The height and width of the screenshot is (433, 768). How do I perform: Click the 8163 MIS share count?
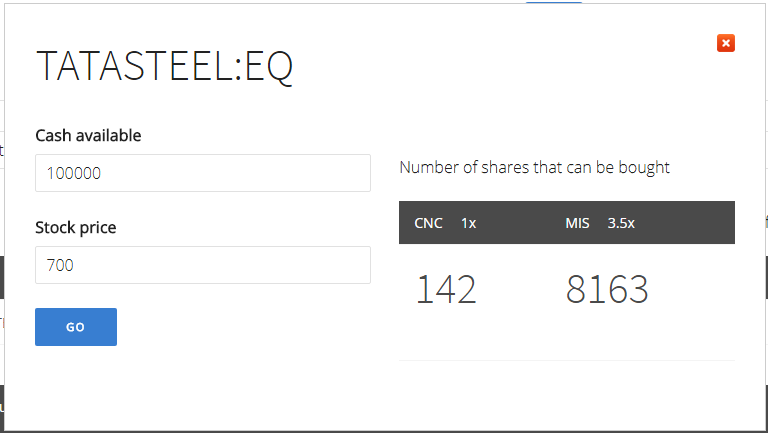tap(607, 289)
